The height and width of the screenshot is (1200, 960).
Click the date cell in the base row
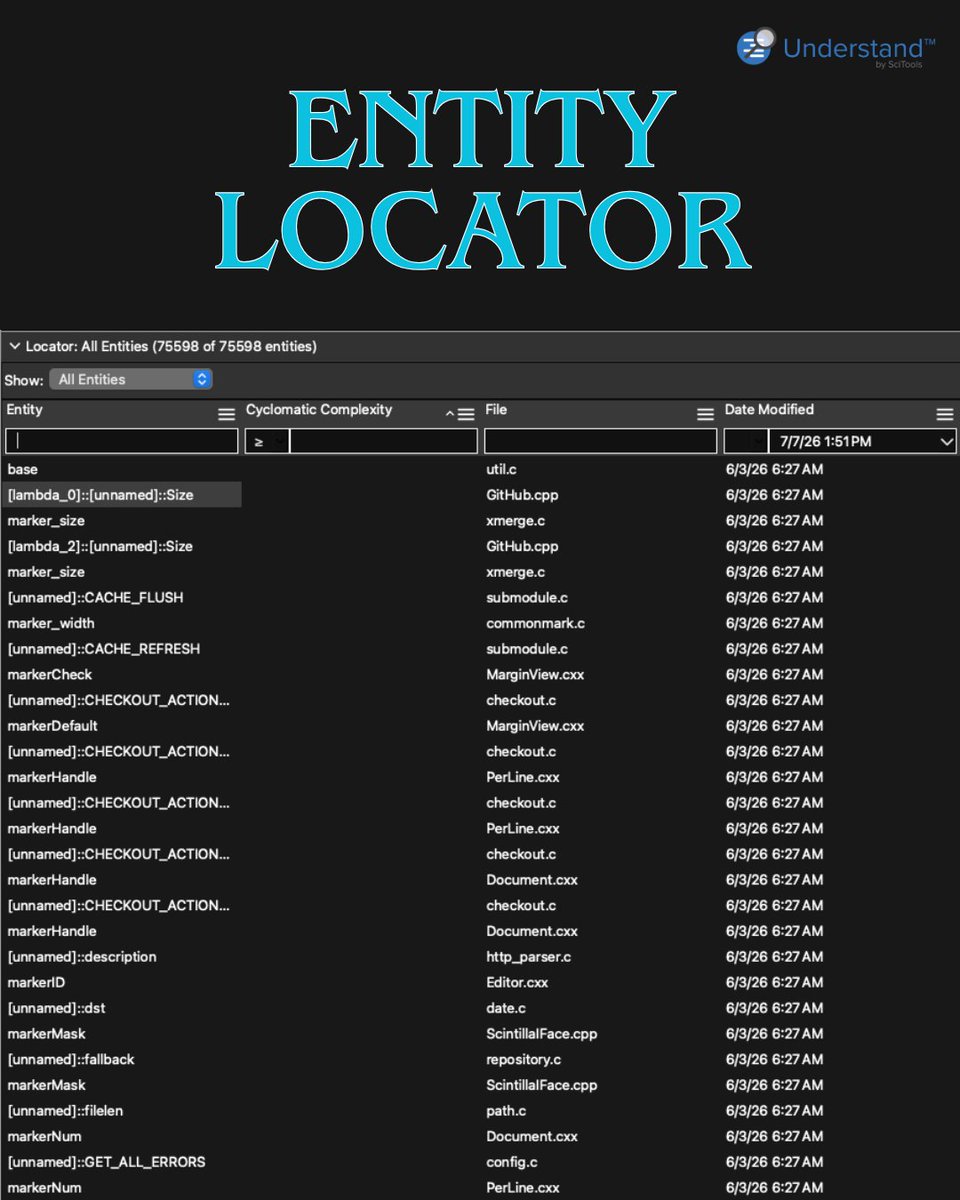point(774,469)
